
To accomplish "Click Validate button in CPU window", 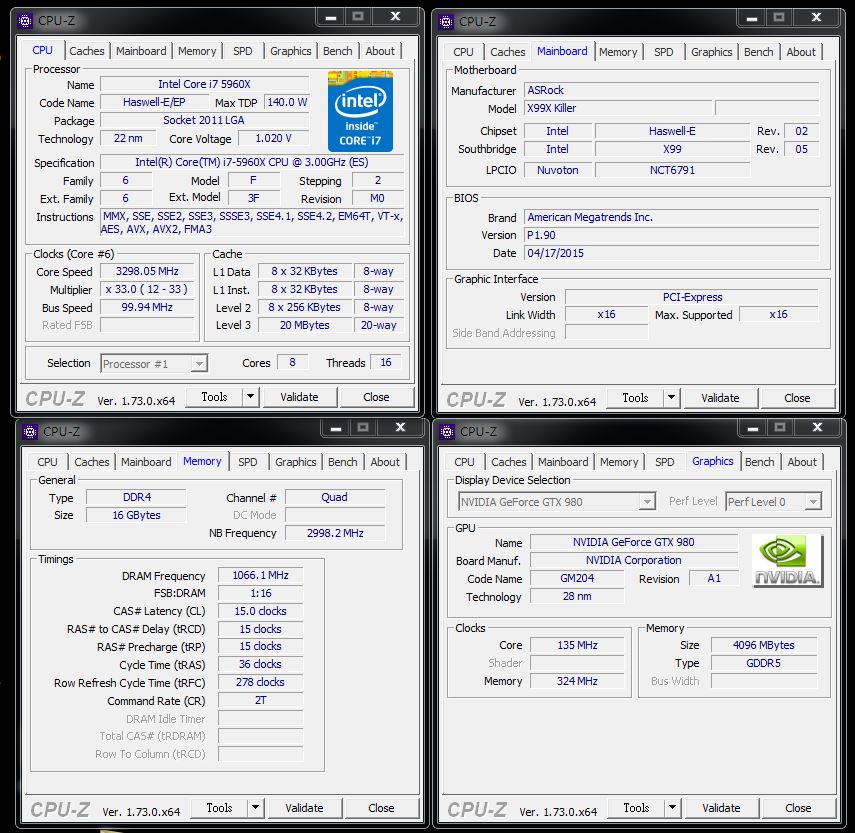I will (x=299, y=397).
